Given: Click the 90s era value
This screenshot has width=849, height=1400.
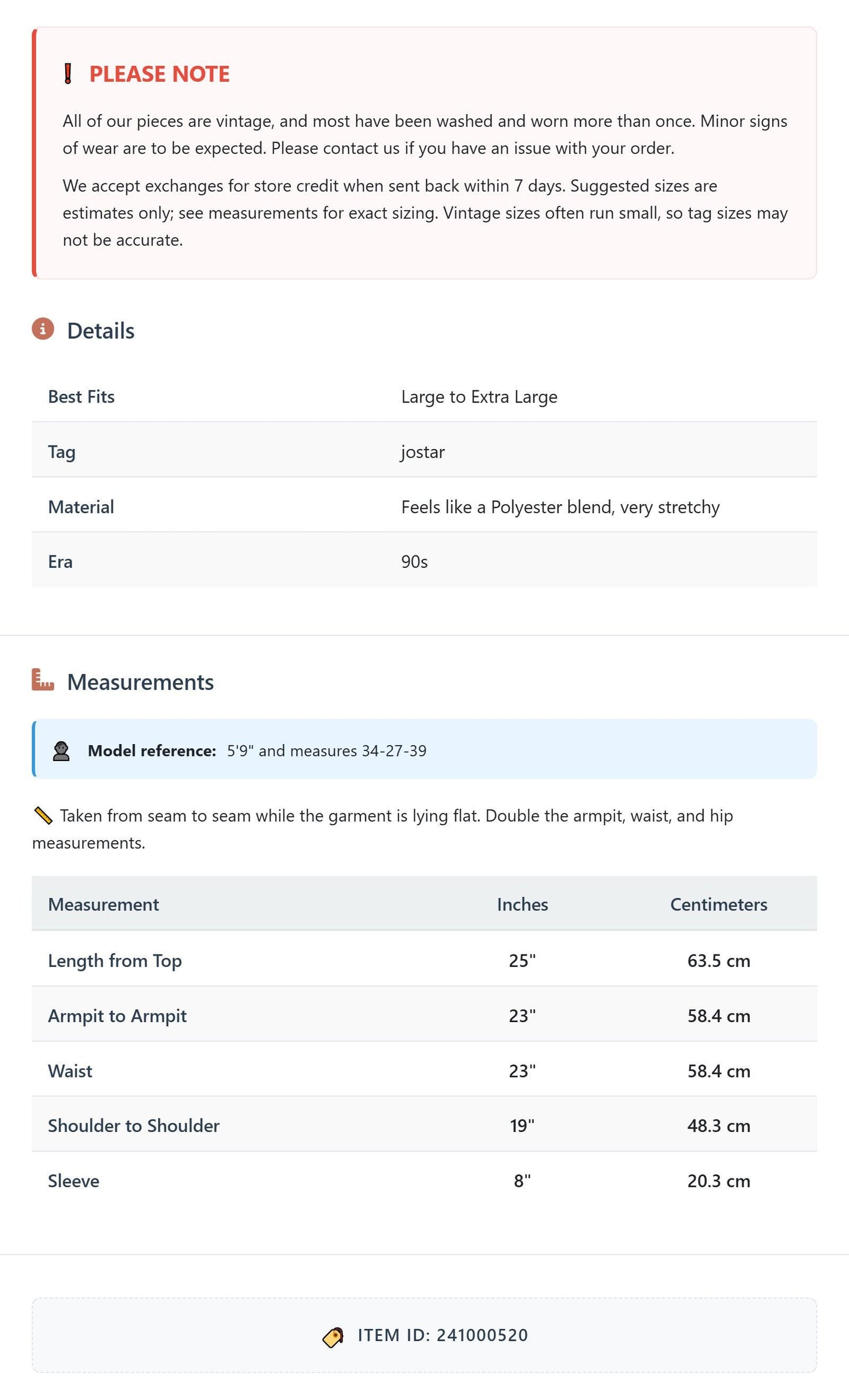Looking at the screenshot, I should coord(414,562).
